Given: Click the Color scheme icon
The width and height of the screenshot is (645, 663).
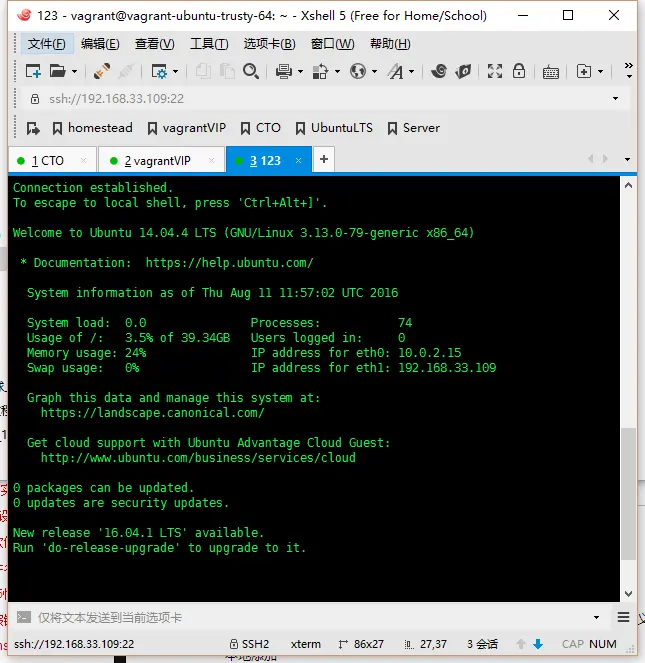Looking at the screenshot, I should pos(320,71).
